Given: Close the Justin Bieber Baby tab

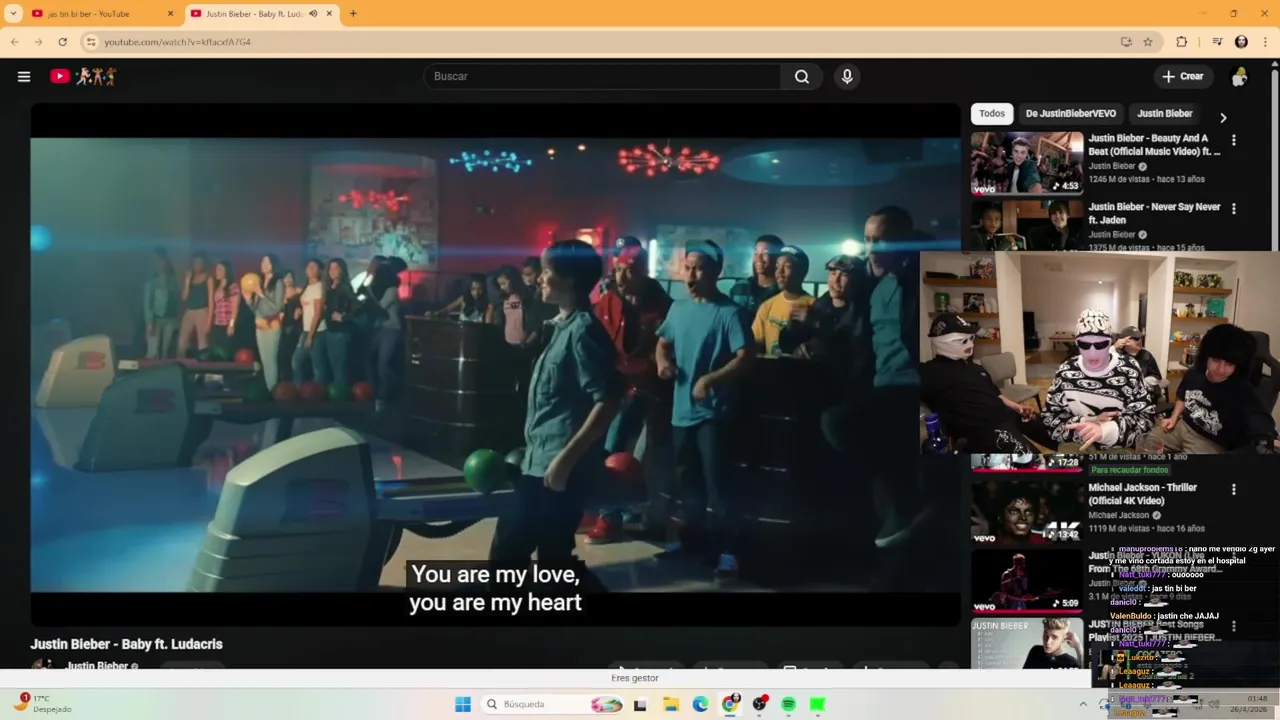Looking at the screenshot, I should 329,14.
